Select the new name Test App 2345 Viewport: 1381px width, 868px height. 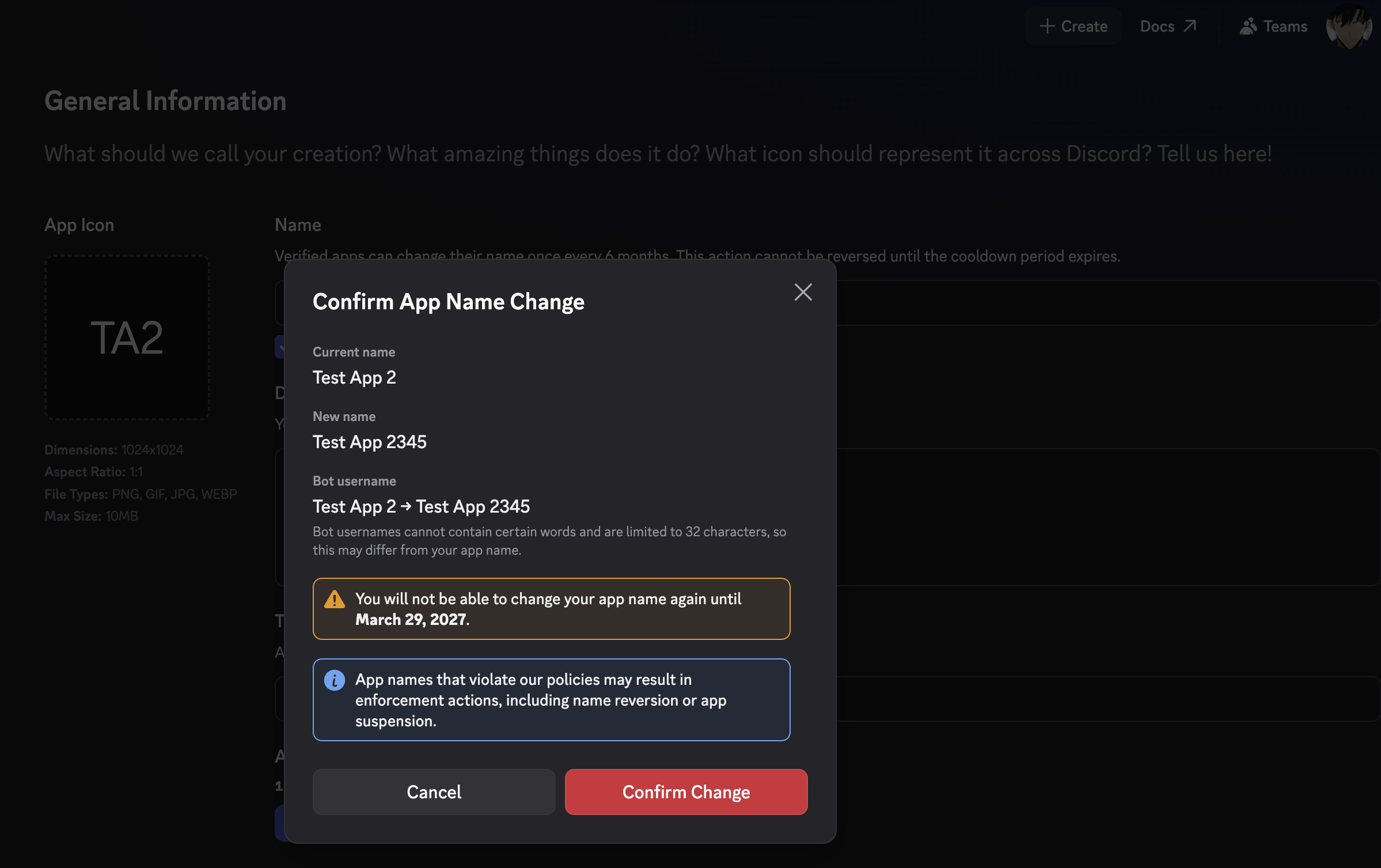click(370, 442)
